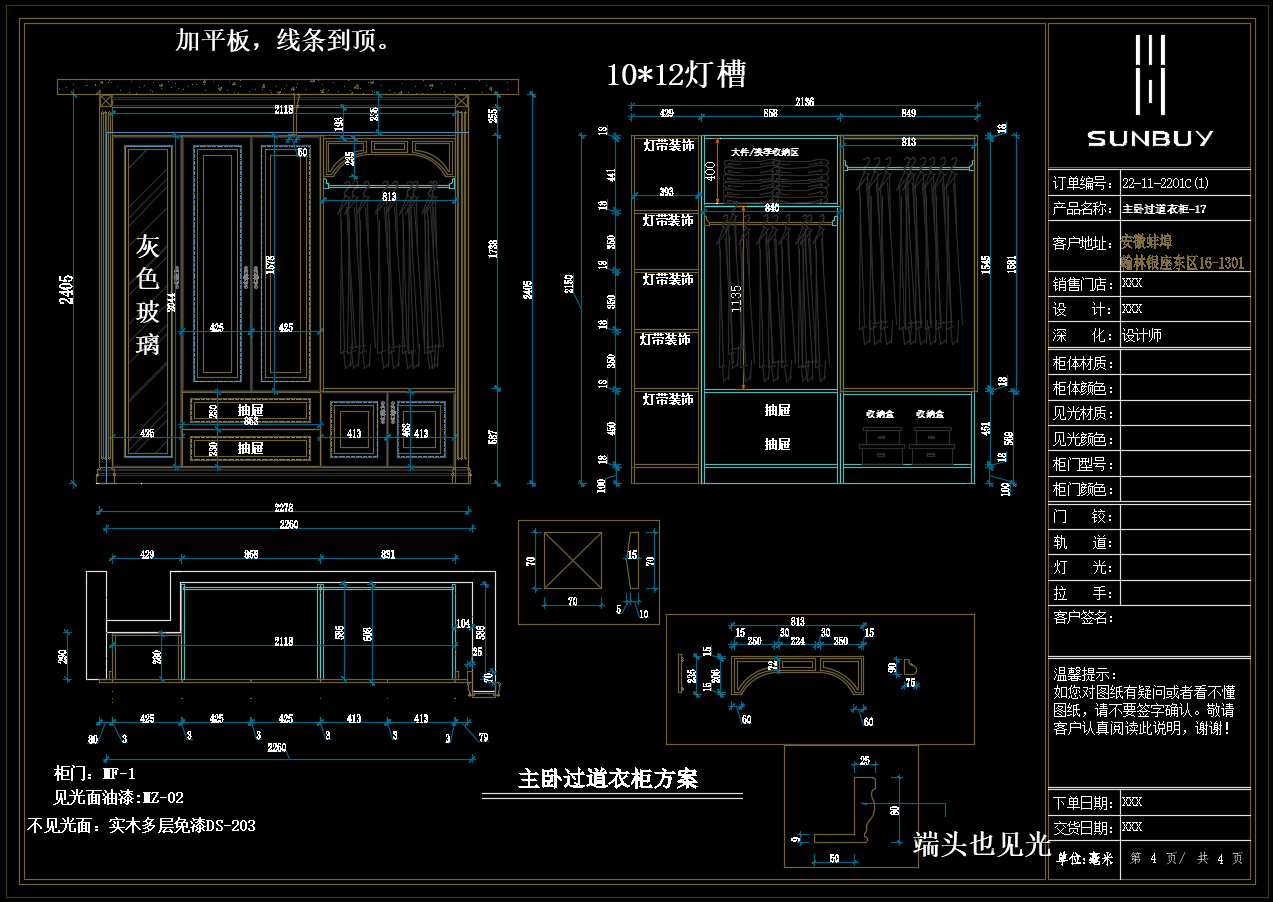
Task: Select the 灰色玻璃 text on the left door
Action: tap(148, 295)
